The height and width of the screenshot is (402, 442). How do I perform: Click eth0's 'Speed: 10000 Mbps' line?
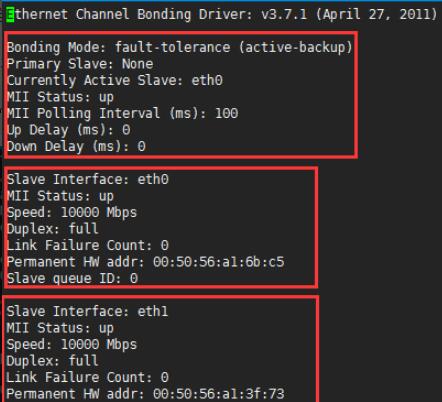coord(72,212)
